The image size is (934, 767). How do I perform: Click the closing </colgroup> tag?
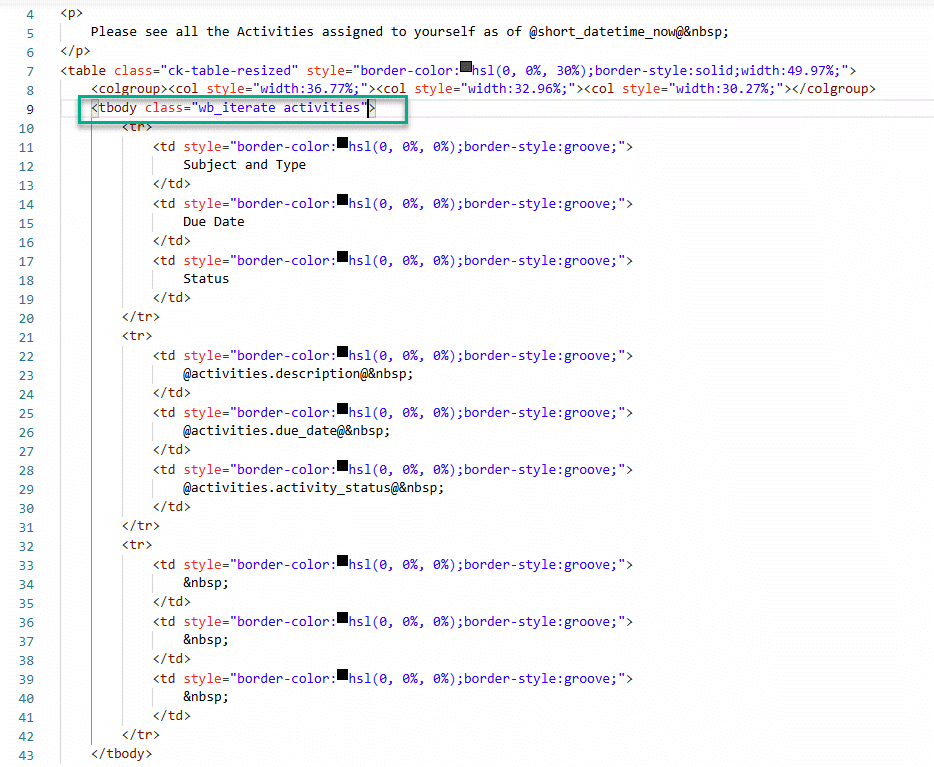click(x=834, y=89)
